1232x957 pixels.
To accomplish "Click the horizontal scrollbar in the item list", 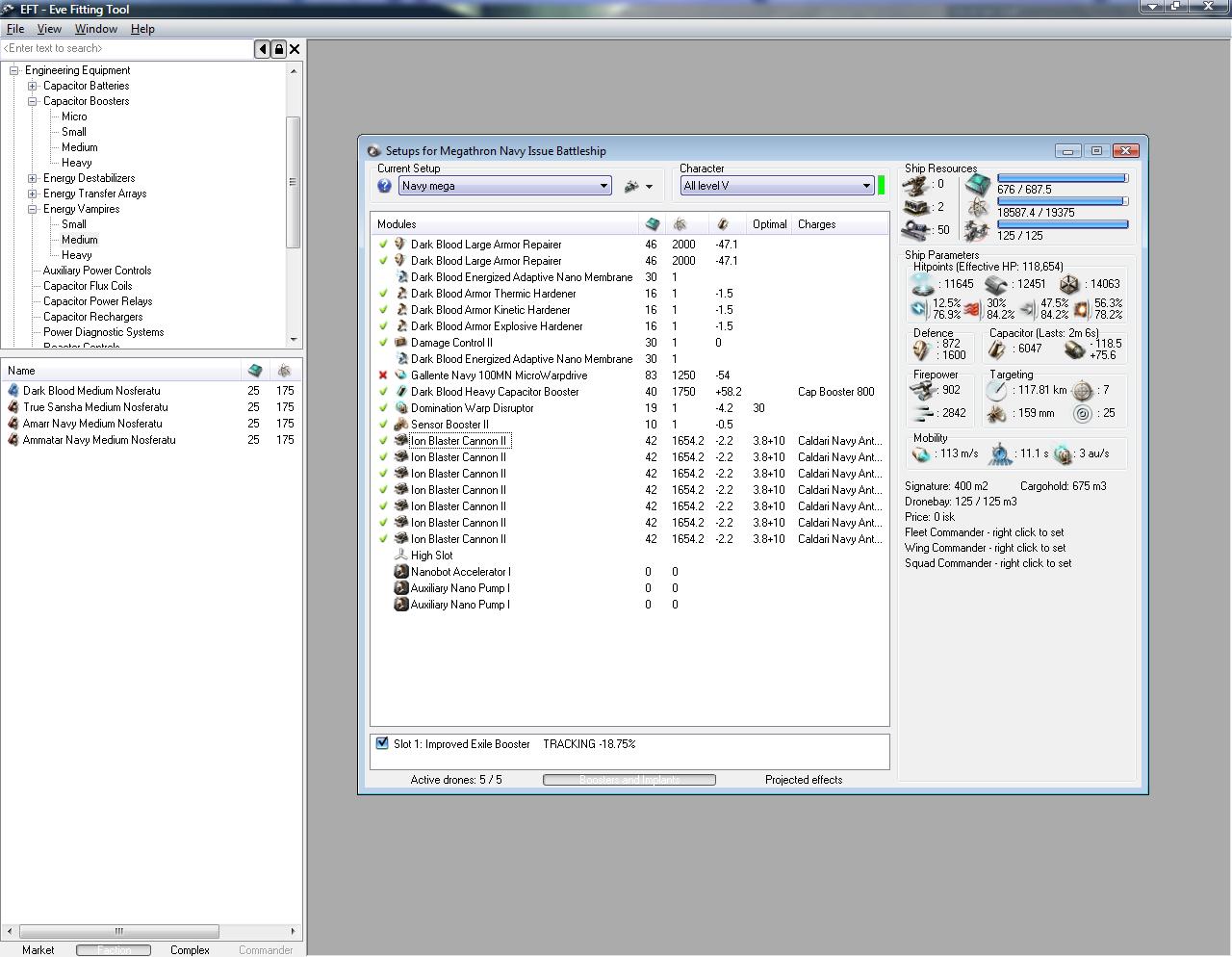I will pyautogui.click(x=119, y=931).
